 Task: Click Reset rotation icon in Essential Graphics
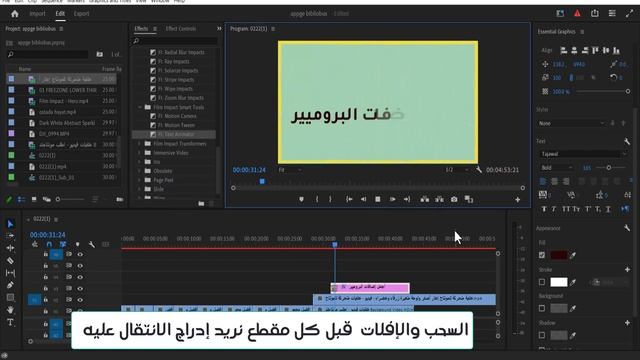pos(613,77)
